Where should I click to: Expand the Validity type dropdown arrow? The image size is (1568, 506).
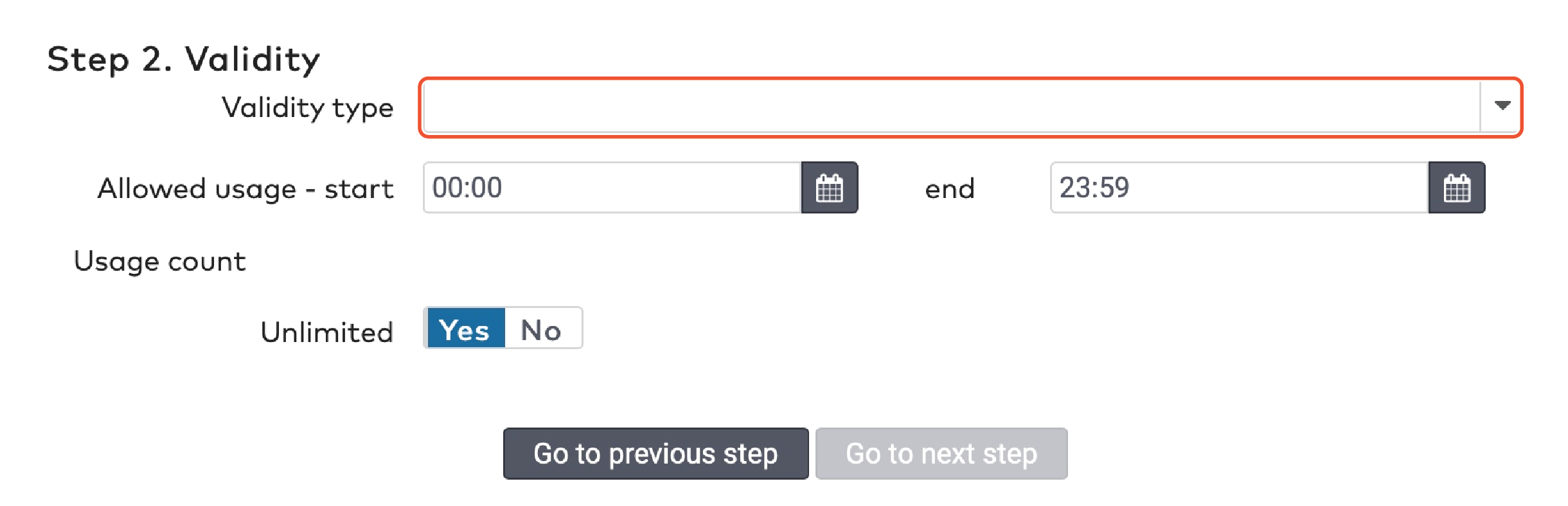coord(1502,106)
